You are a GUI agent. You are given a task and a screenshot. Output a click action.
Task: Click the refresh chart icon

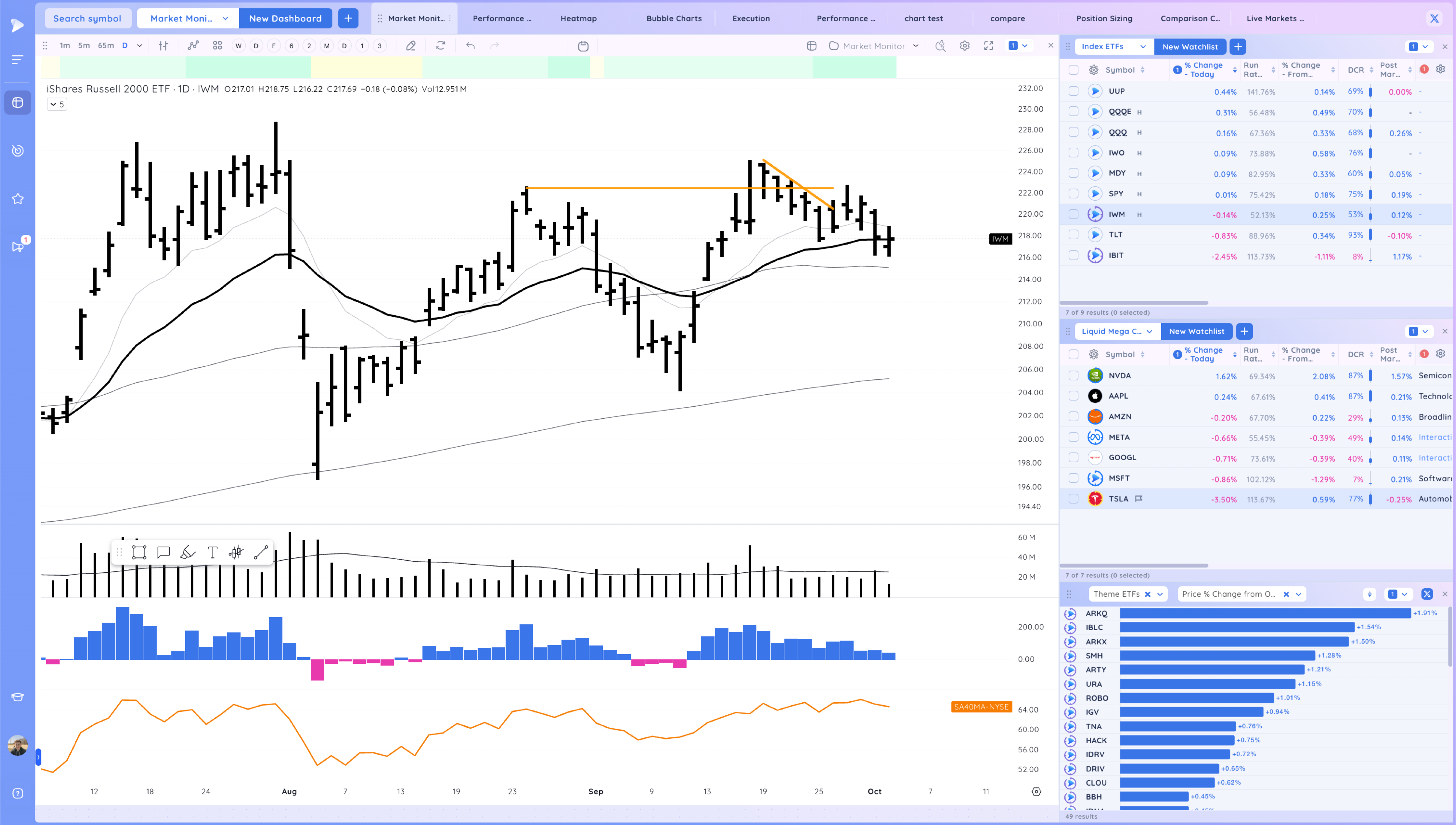(440, 46)
